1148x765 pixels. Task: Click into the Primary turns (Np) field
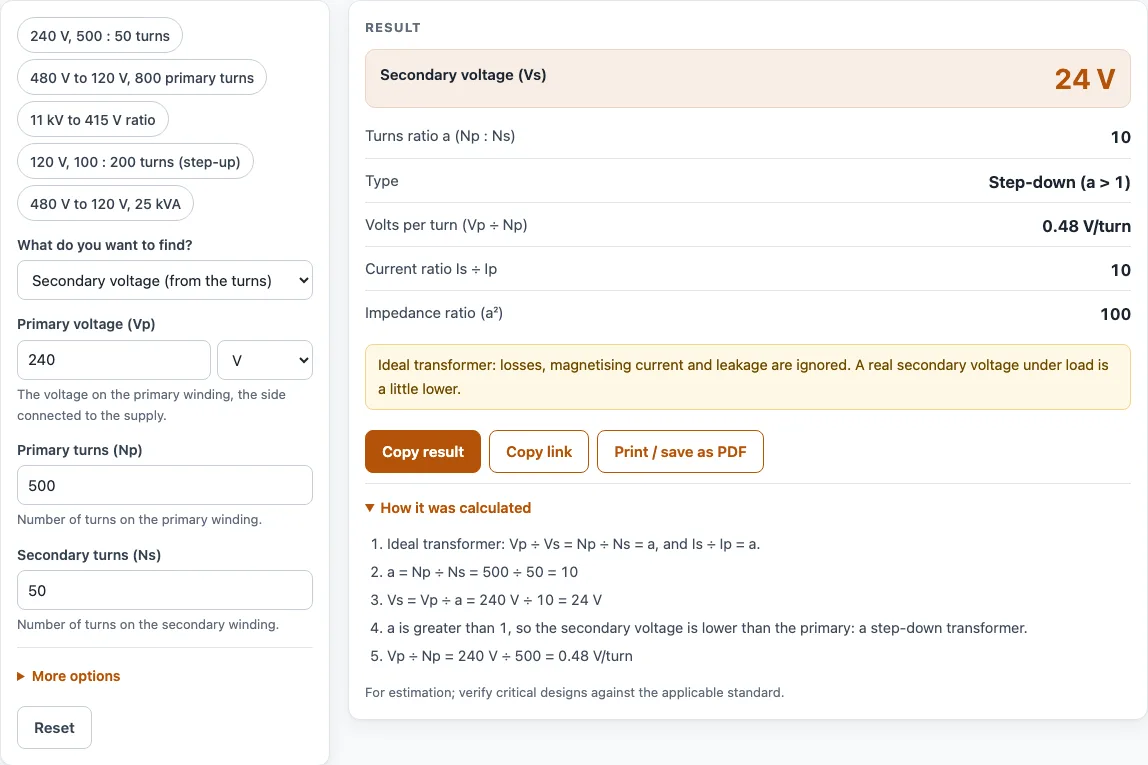pos(165,485)
